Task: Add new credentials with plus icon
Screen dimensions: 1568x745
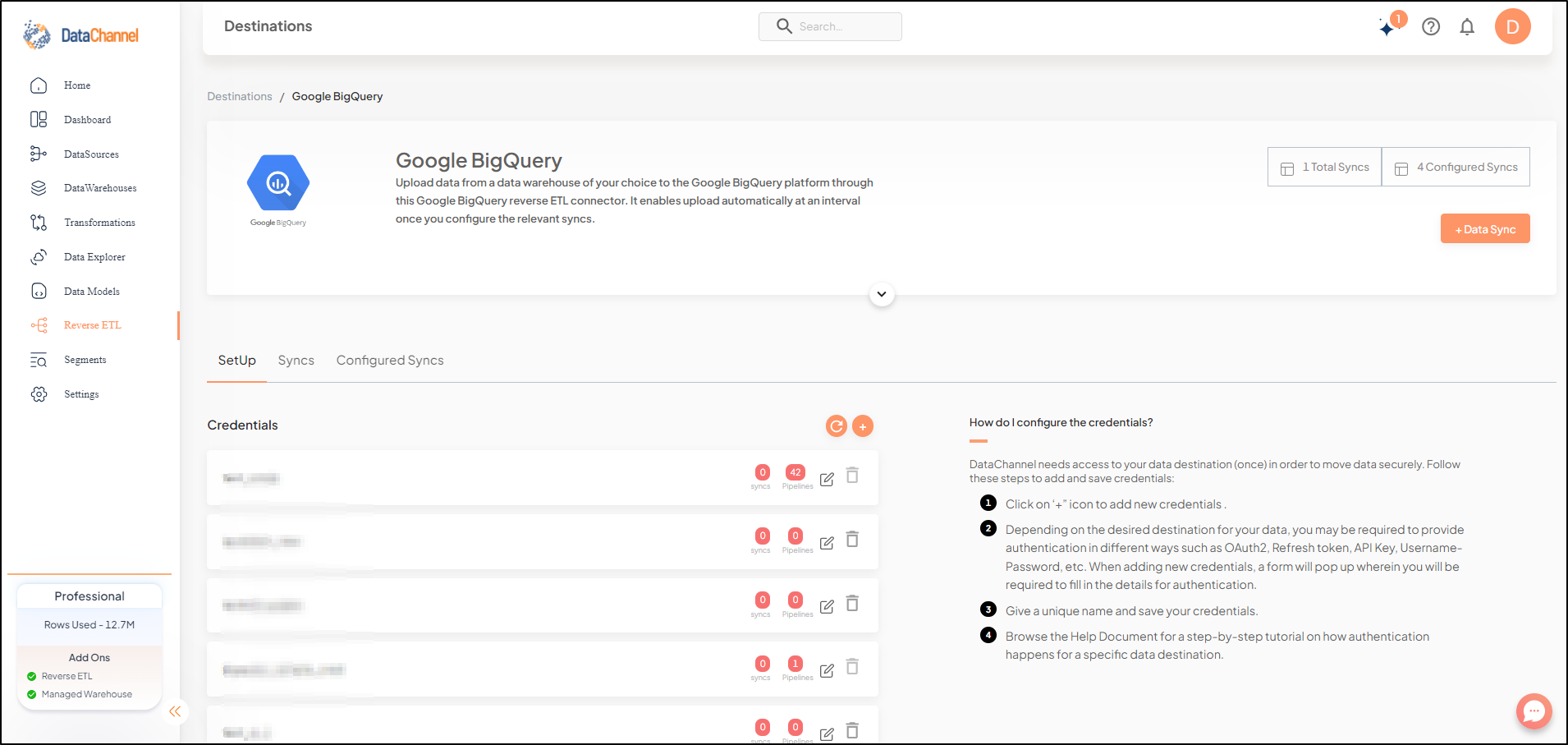Action: point(862,425)
